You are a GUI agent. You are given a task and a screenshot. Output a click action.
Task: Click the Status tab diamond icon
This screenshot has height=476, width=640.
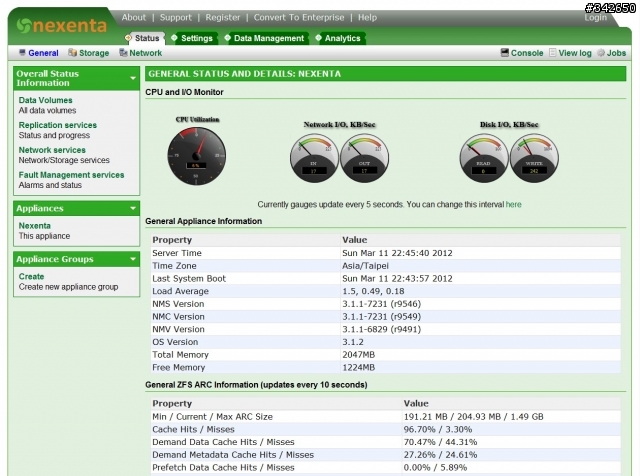129,38
